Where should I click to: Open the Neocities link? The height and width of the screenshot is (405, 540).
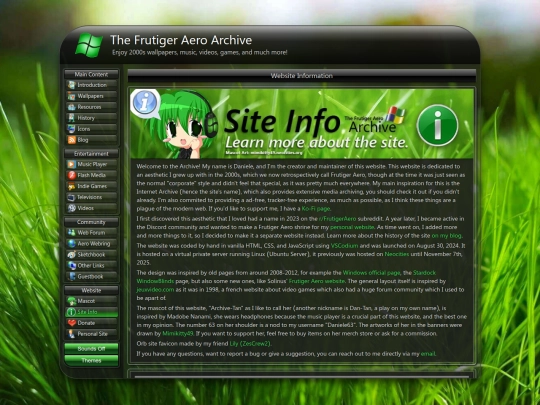tap(397, 255)
